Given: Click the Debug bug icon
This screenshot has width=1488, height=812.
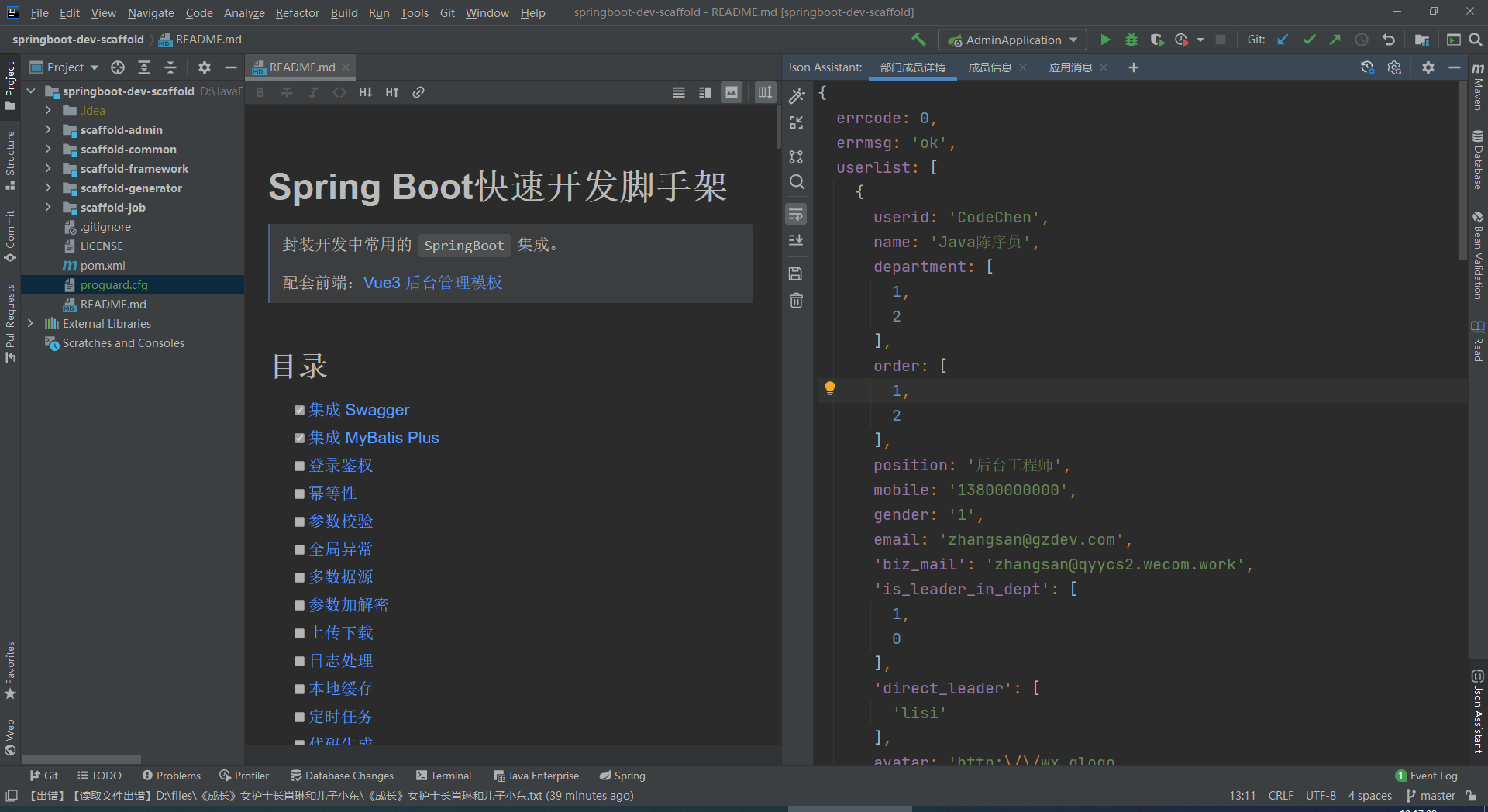Looking at the screenshot, I should pyautogui.click(x=1131, y=40).
